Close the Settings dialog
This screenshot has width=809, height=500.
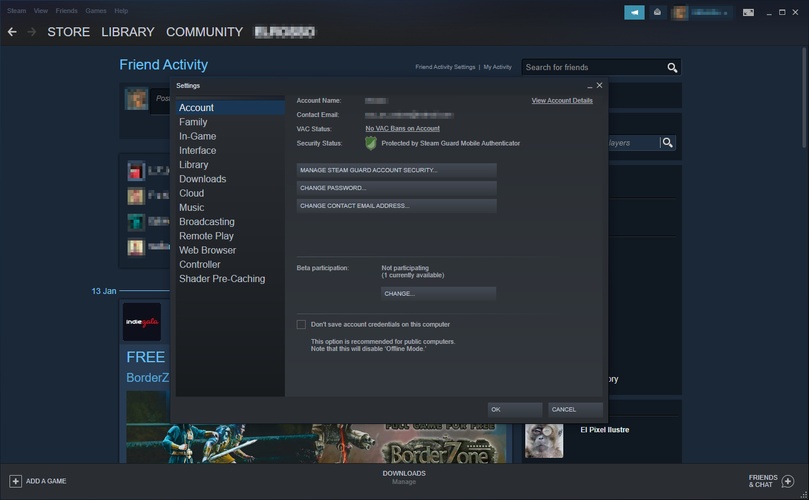coord(600,86)
